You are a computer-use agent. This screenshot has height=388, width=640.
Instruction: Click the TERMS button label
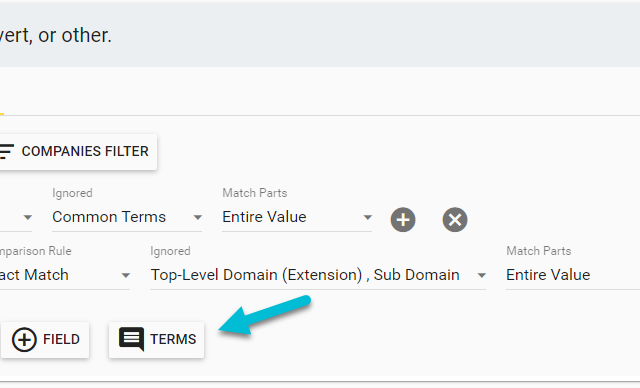(x=173, y=339)
